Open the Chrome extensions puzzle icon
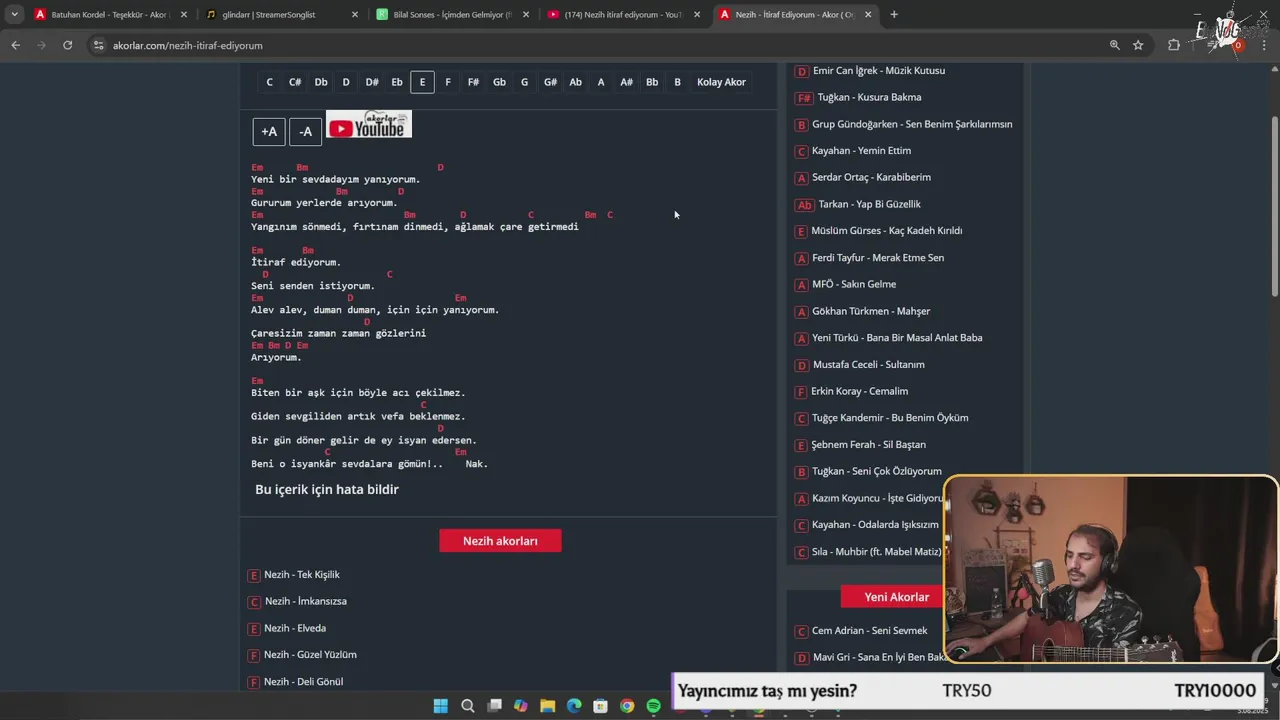 (1174, 45)
